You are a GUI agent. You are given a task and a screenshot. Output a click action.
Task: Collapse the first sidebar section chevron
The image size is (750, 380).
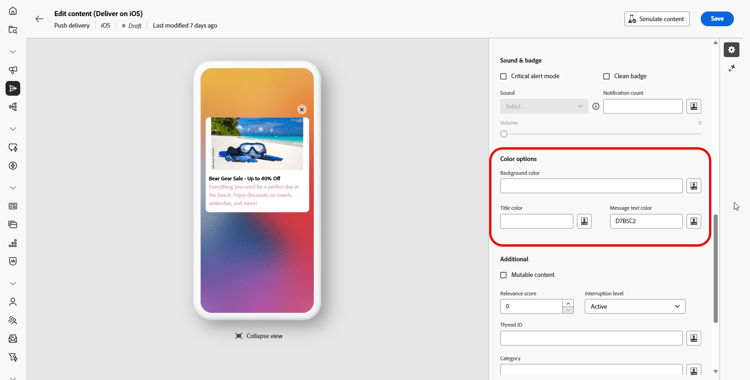(x=13, y=51)
